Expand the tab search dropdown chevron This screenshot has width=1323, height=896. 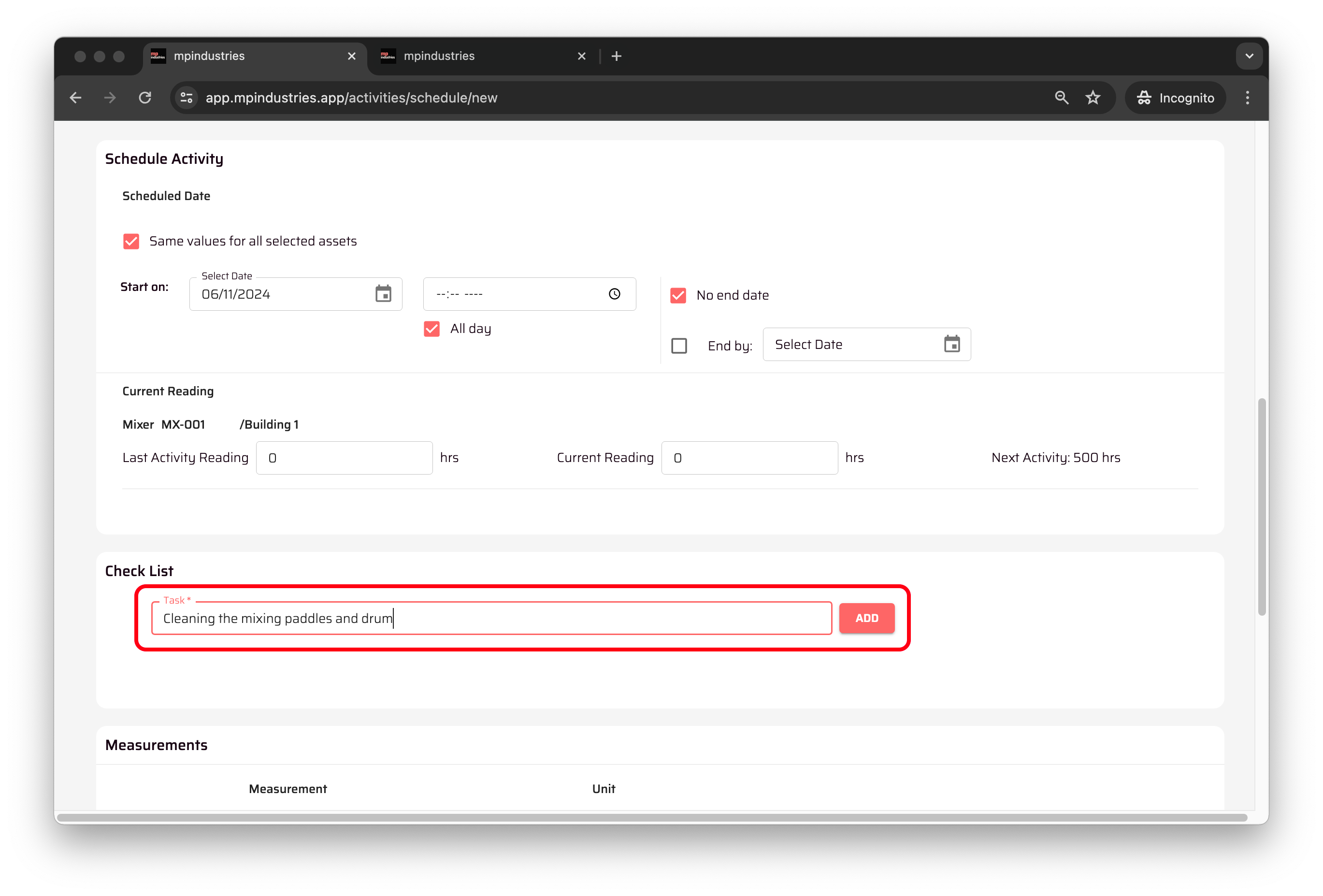click(1249, 57)
